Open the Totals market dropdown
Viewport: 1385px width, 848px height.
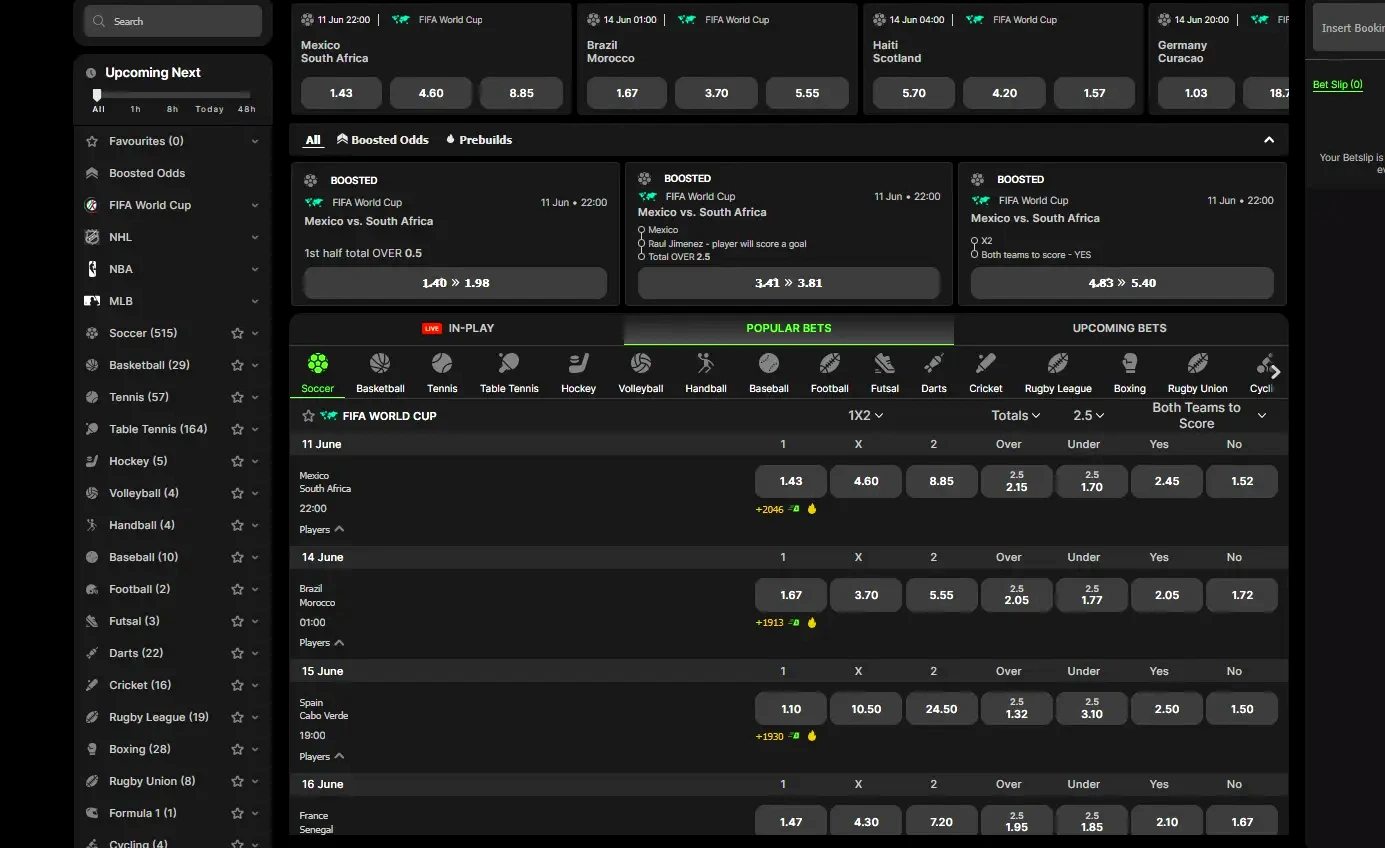(x=1016, y=415)
